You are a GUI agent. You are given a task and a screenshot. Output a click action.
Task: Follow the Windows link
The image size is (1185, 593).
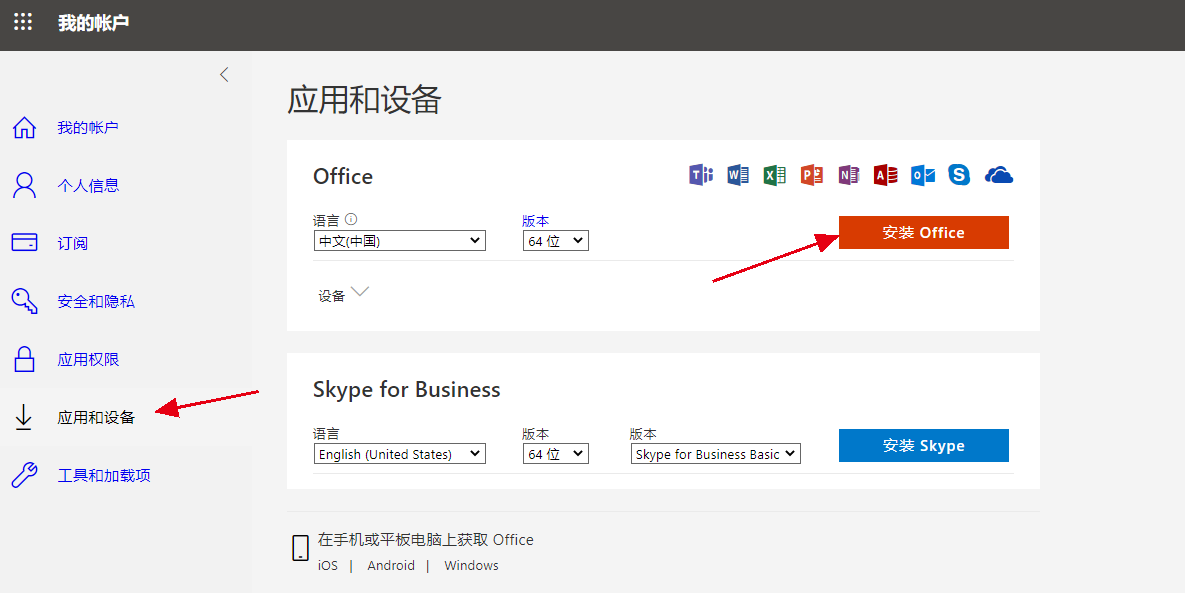472,565
